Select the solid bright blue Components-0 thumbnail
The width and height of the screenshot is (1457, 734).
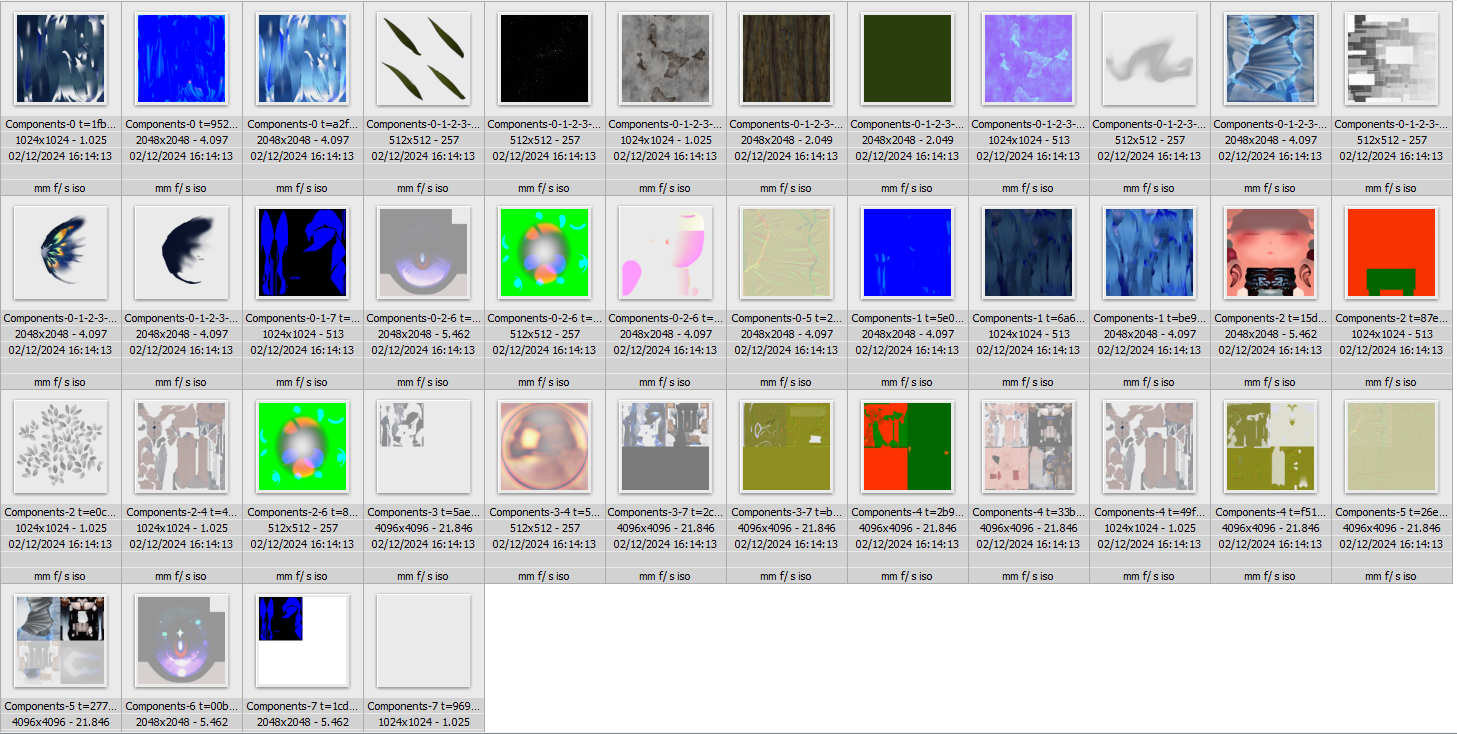[x=181, y=58]
